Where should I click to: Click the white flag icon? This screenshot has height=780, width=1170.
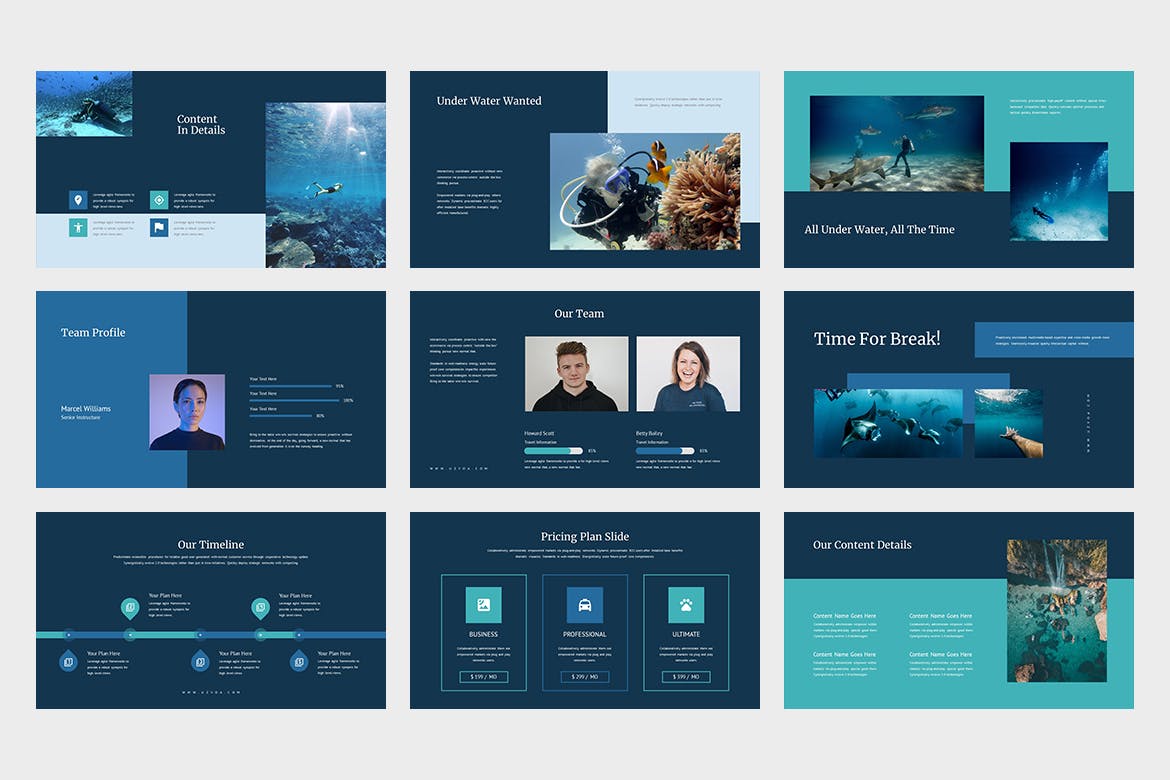click(x=159, y=227)
